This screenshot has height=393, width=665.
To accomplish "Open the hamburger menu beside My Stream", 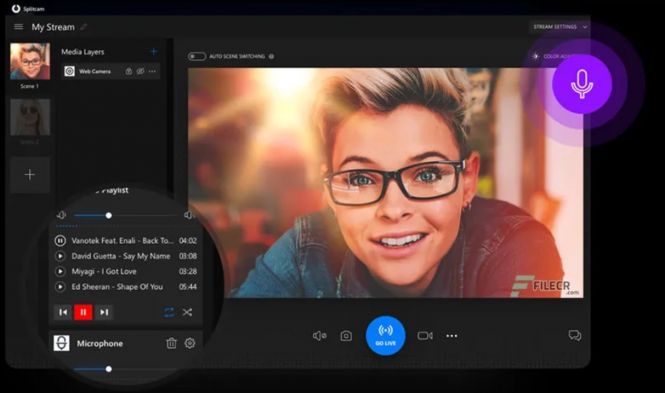I will click(x=18, y=27).
